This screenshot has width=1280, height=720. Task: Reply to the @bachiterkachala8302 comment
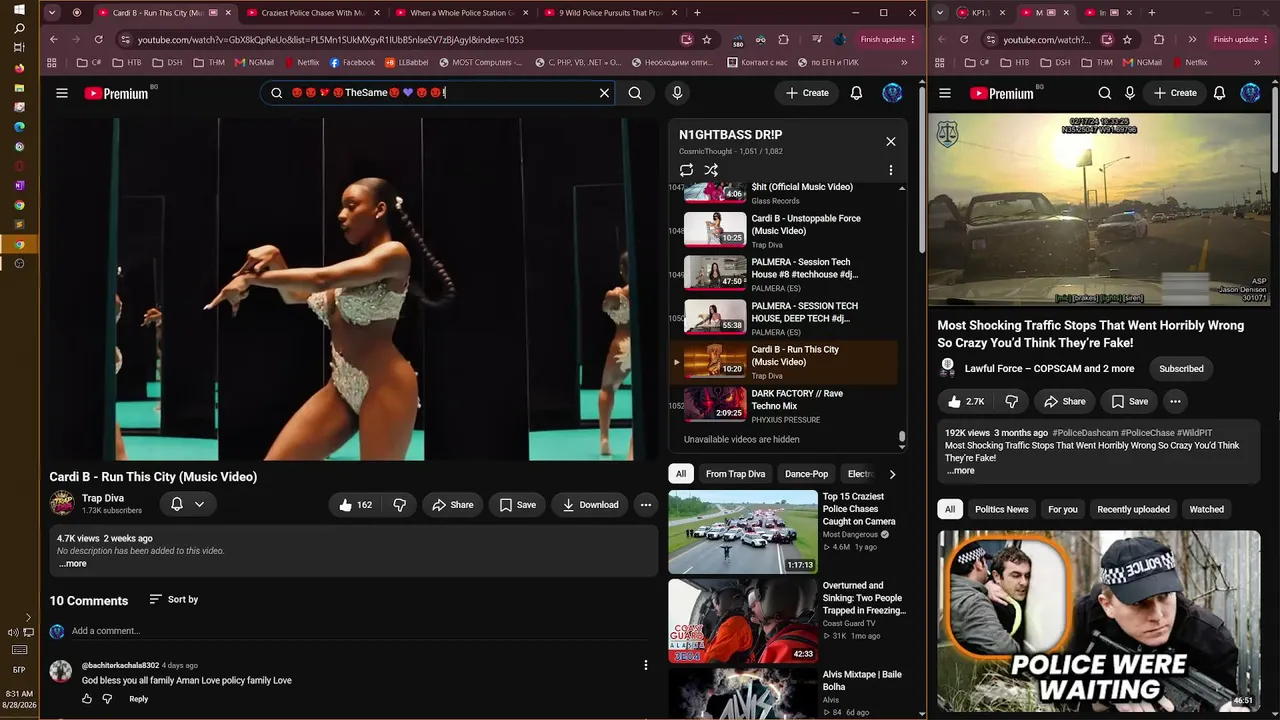138,699
